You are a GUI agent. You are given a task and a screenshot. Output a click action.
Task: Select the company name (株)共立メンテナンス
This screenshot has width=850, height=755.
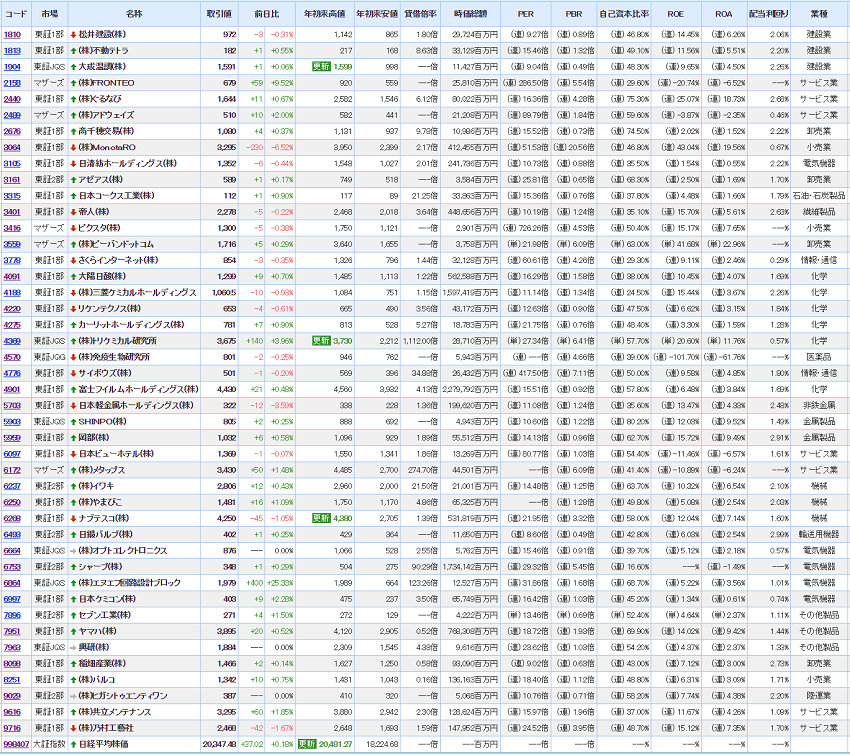(x=115, y=712)
